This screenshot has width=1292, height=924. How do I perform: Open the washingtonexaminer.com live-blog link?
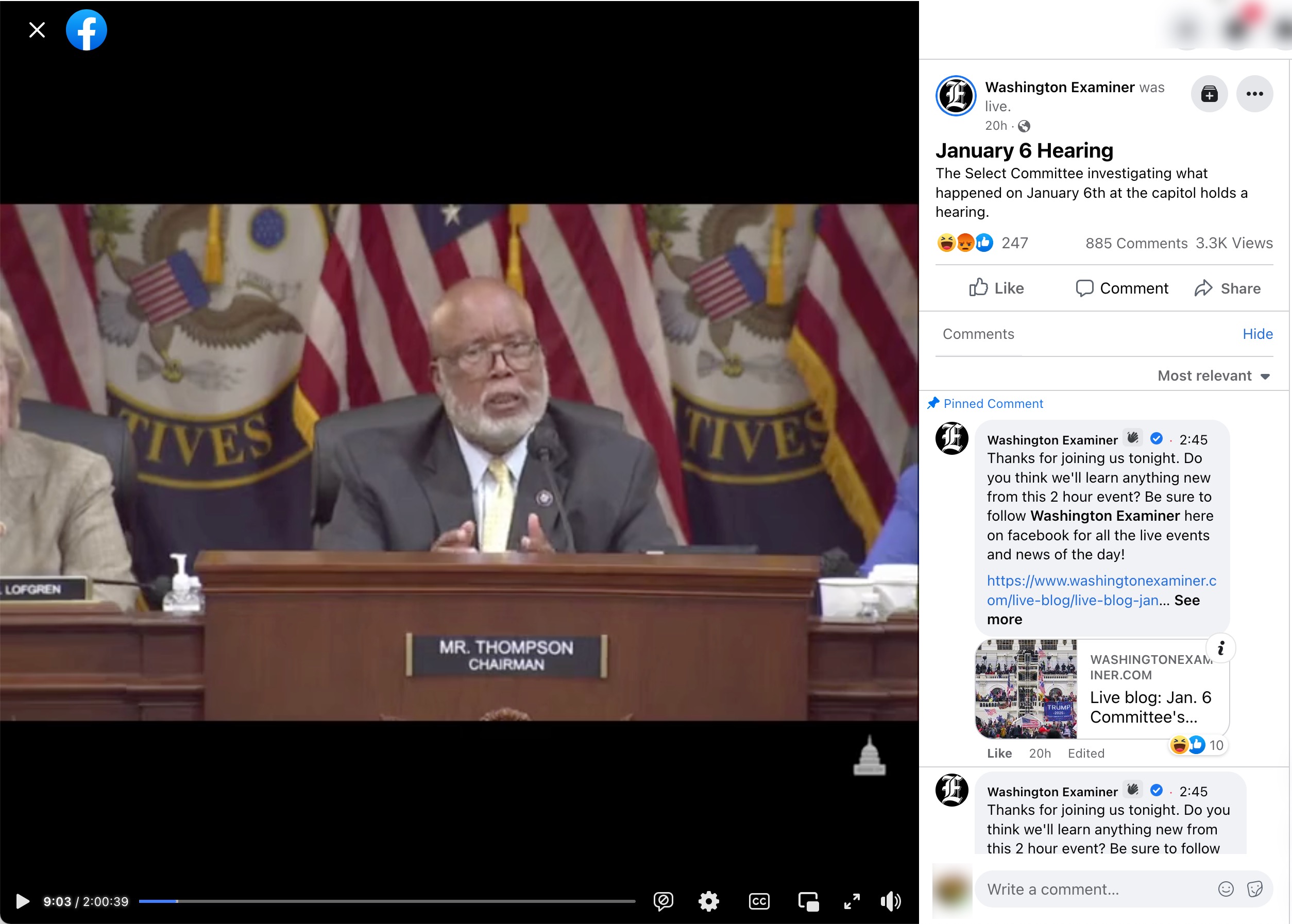(x=1101, y=581)
